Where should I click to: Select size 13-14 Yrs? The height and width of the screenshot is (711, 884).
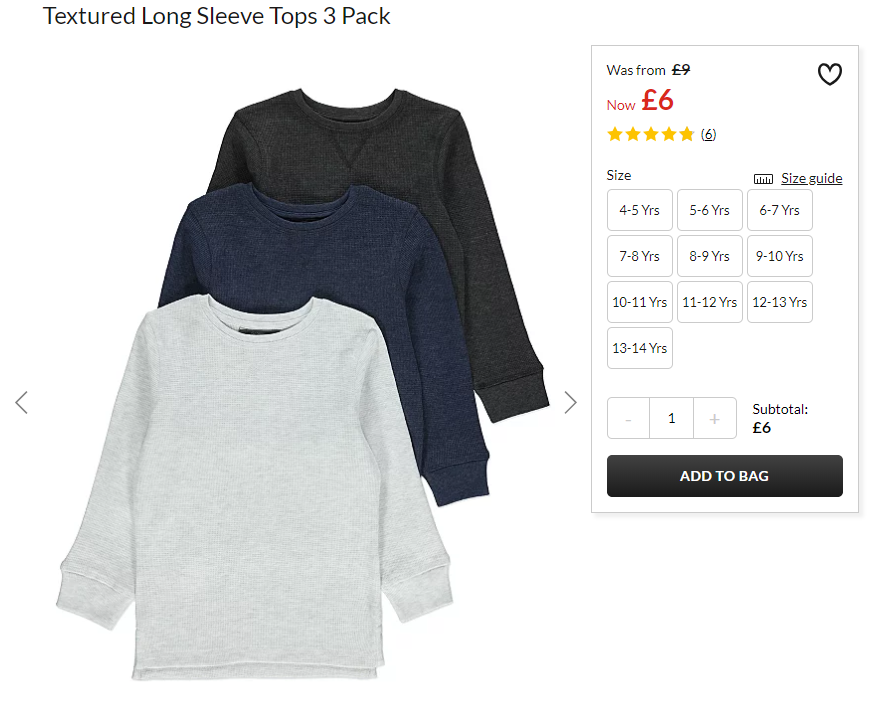[639, 348]
